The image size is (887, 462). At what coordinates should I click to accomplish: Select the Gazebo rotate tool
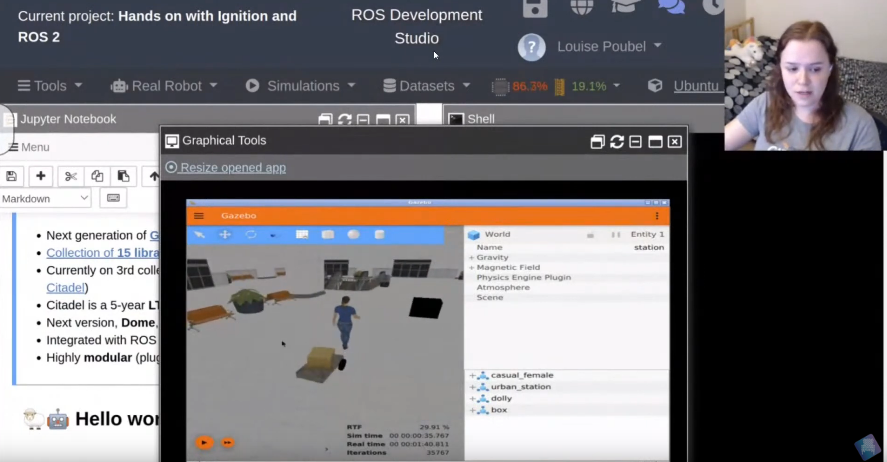251,235
